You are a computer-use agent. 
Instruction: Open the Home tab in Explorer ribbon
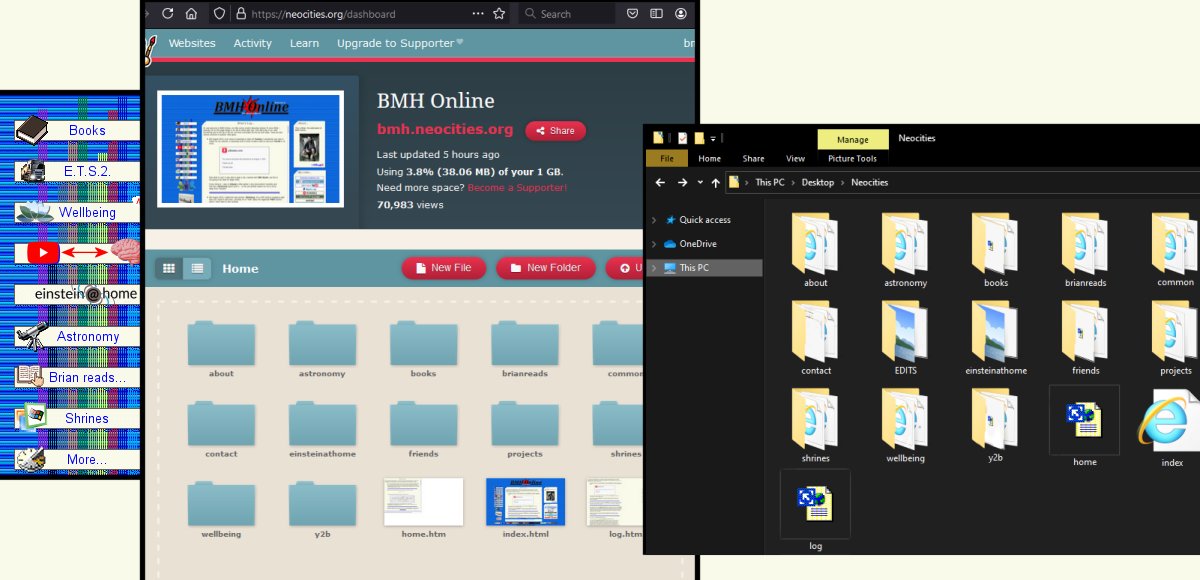710,158
